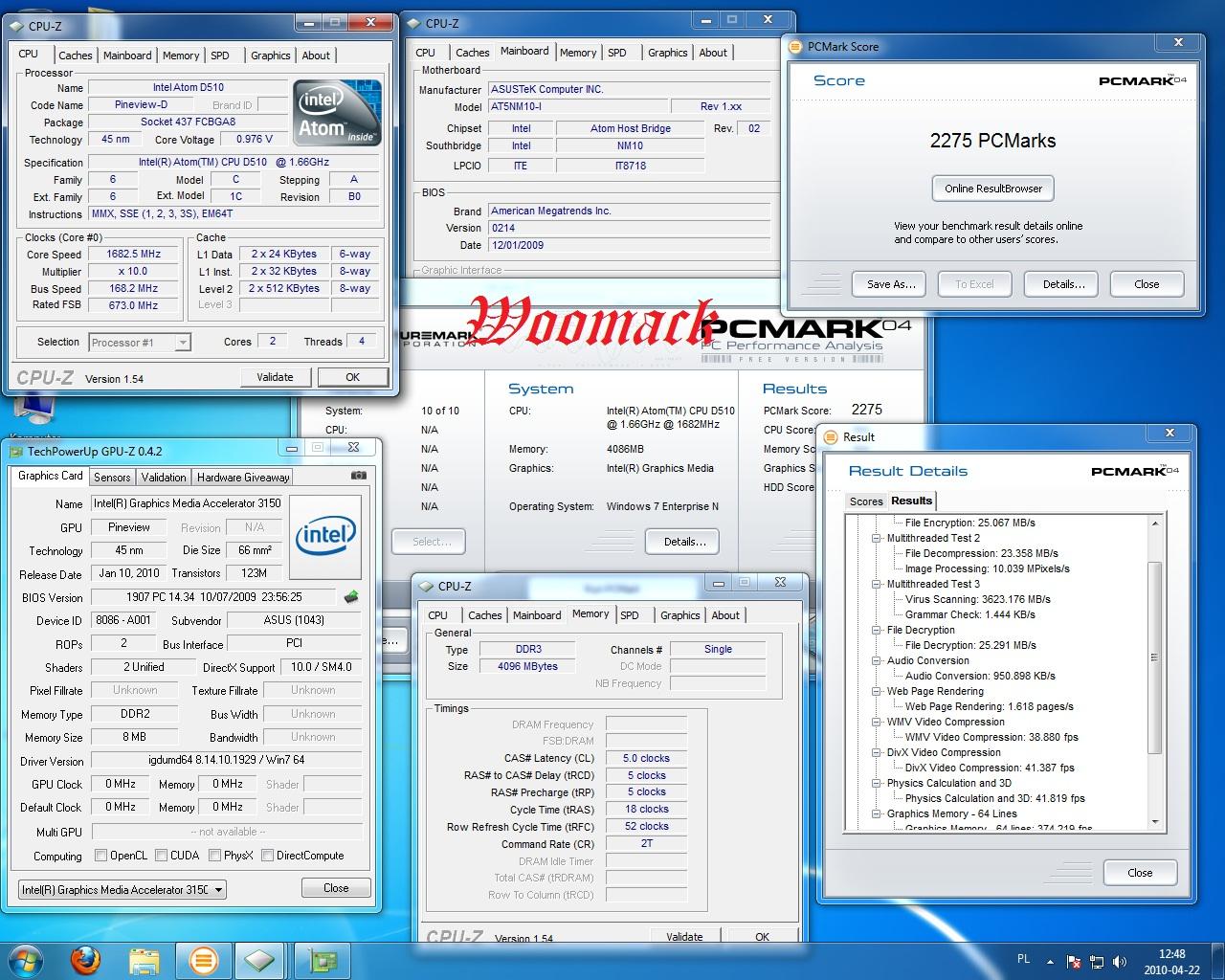Click the Result window title icon

click(x=830, y=436)
